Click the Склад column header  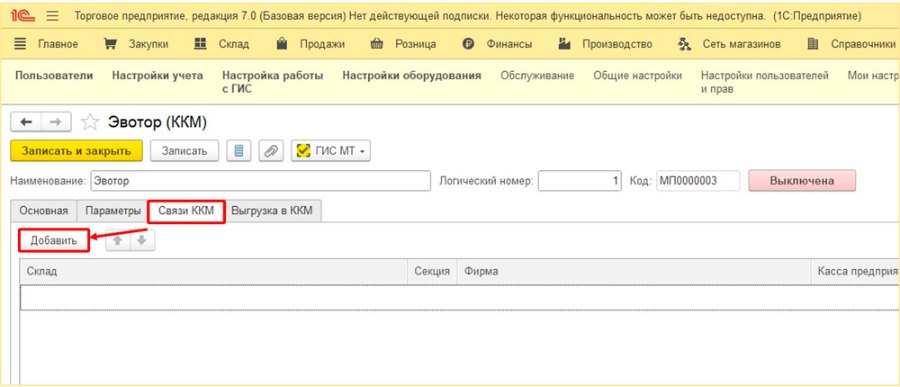[214, 271]
